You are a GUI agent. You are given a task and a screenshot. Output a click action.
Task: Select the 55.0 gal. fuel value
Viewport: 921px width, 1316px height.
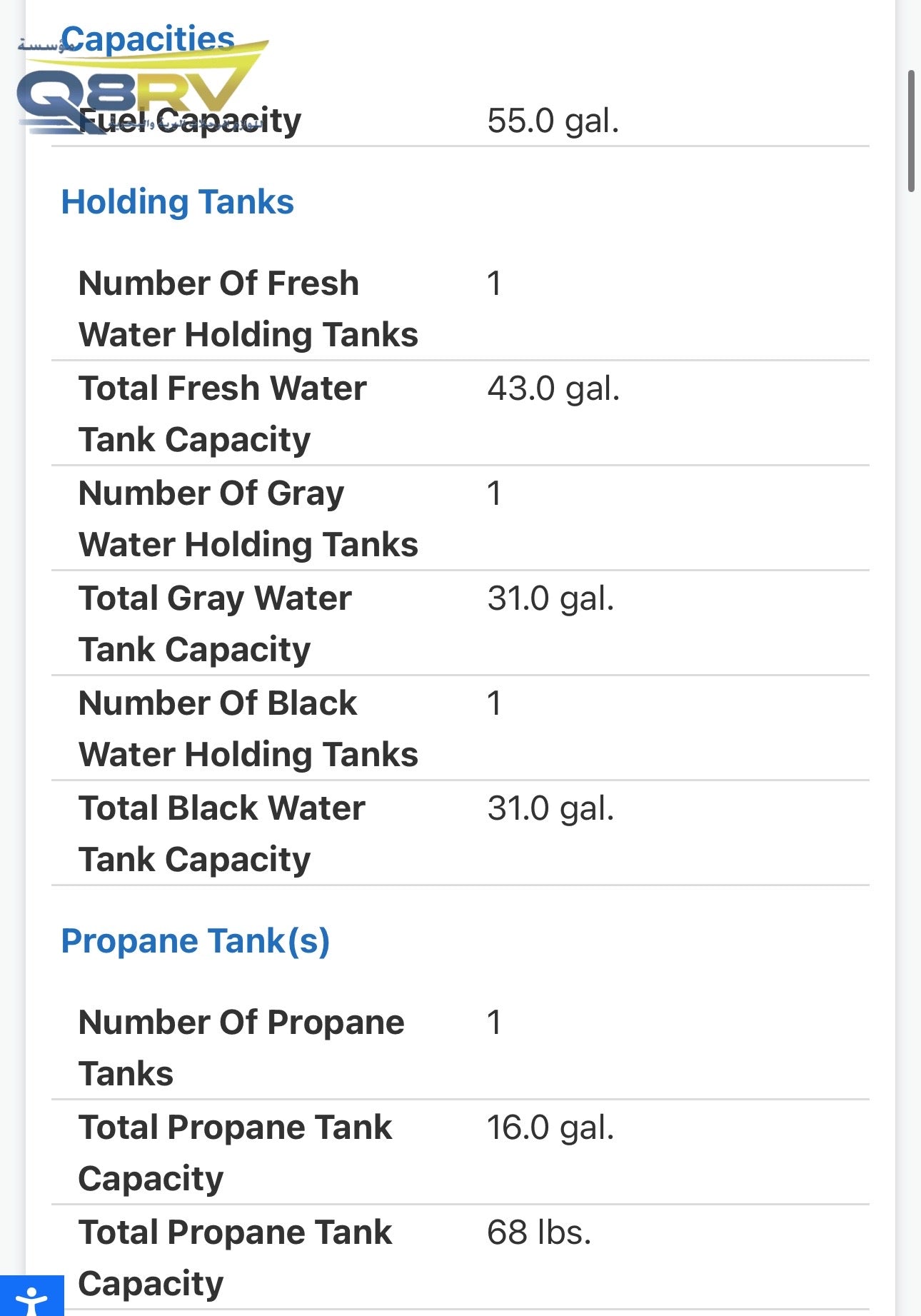click(553, 121)
